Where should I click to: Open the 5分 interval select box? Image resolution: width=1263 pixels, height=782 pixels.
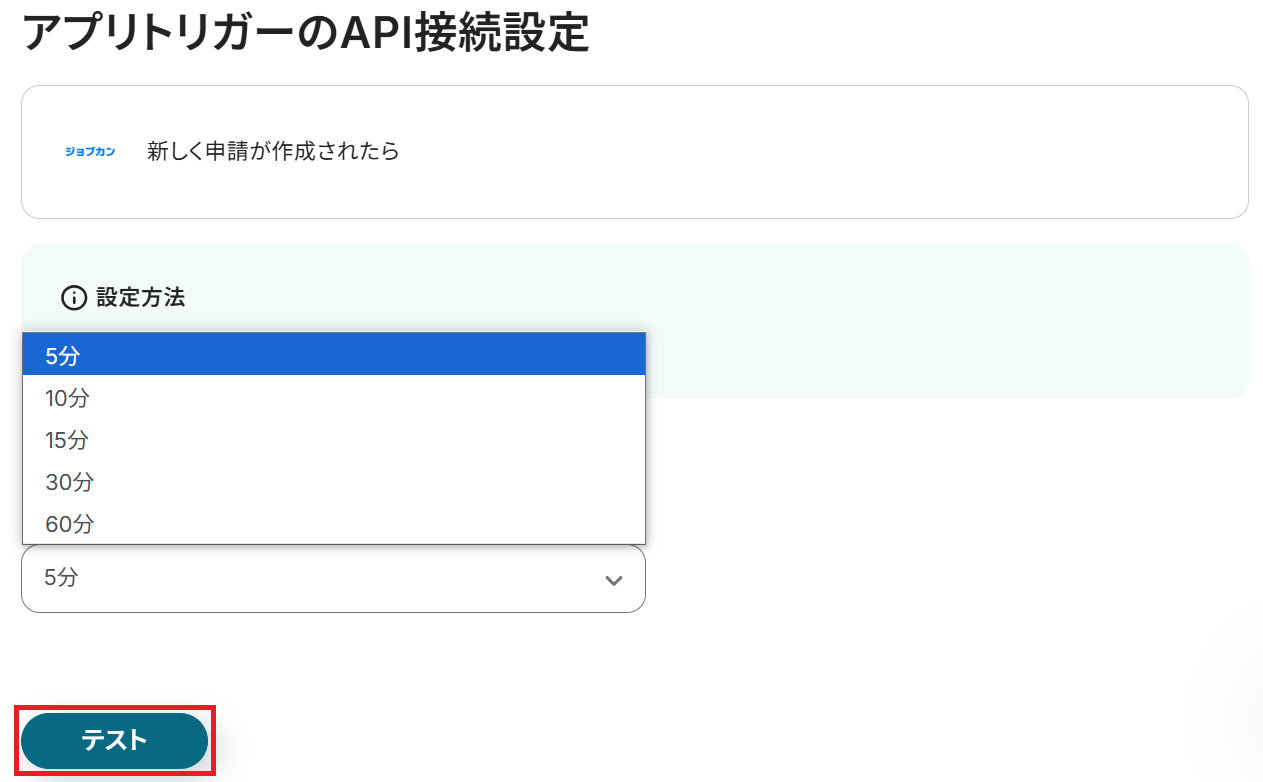click(333, 578)
